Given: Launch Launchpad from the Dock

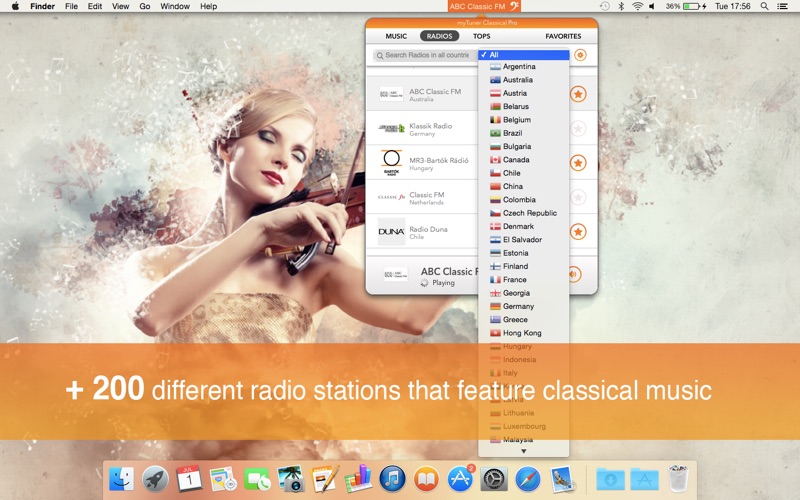Looking at the screenshot, I should pos(155,479).
